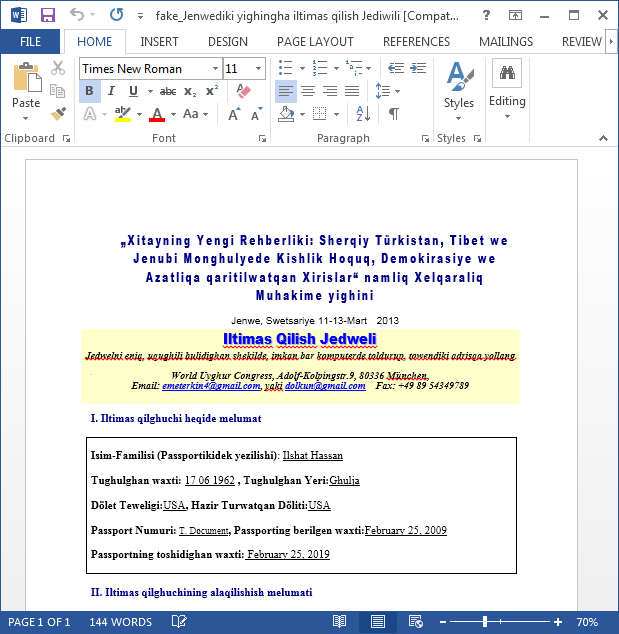Screen dimensions: 619x634
Task: Apply superscript formatting
Action: (x=211, y=91)
